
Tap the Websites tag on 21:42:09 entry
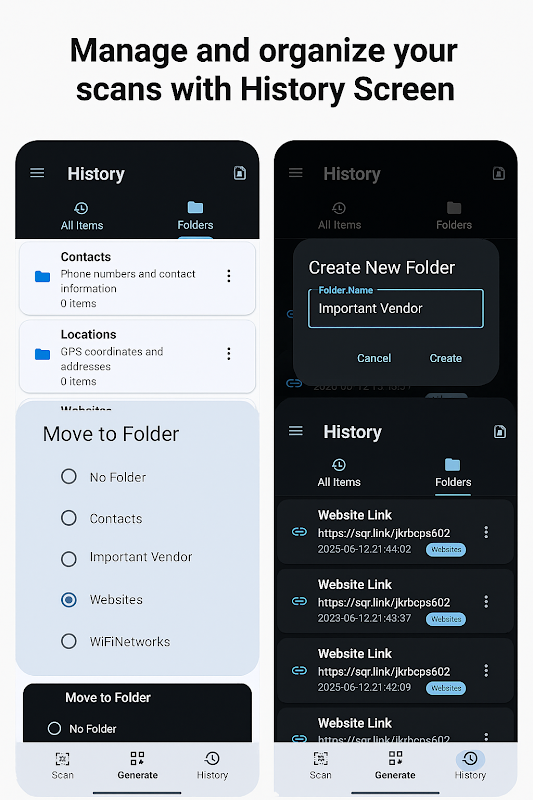[x=446, y=688]
